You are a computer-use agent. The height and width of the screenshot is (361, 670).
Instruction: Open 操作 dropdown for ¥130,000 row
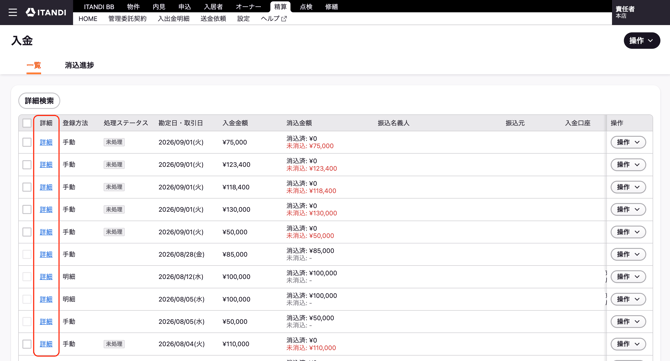point(628,209)
